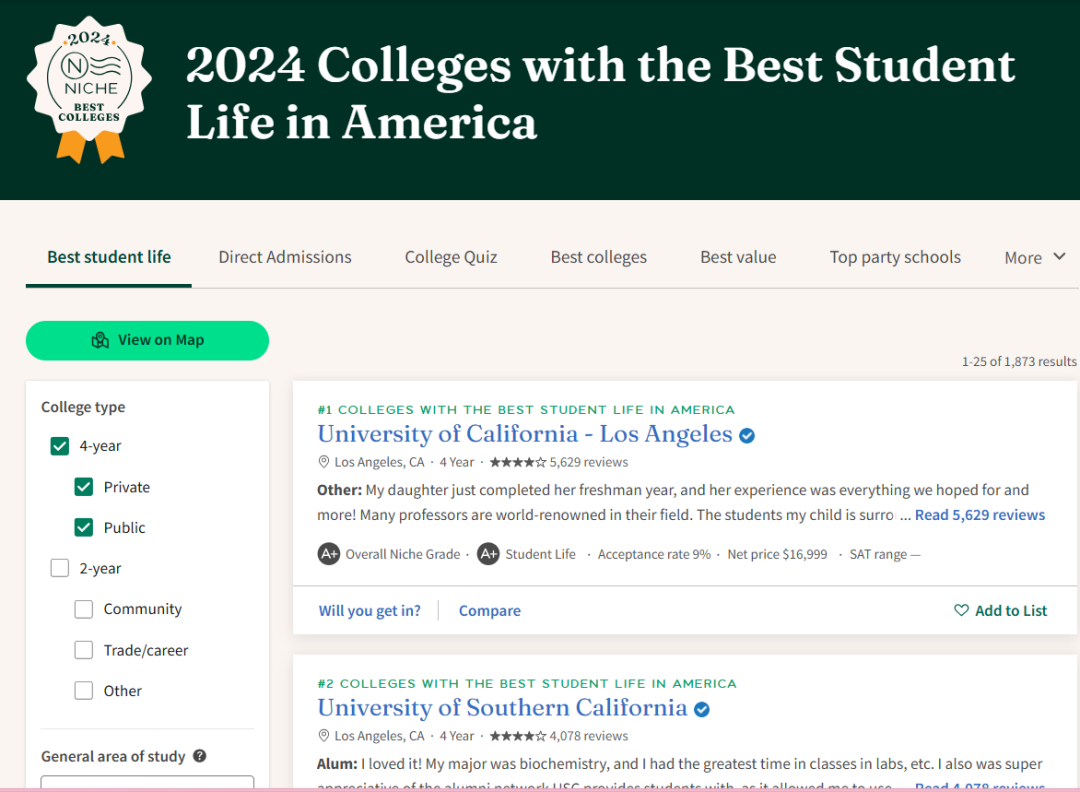Select the Best student life tab
Screen dimensions: 1080x792
pyautogui.click(x=109, y=257)
